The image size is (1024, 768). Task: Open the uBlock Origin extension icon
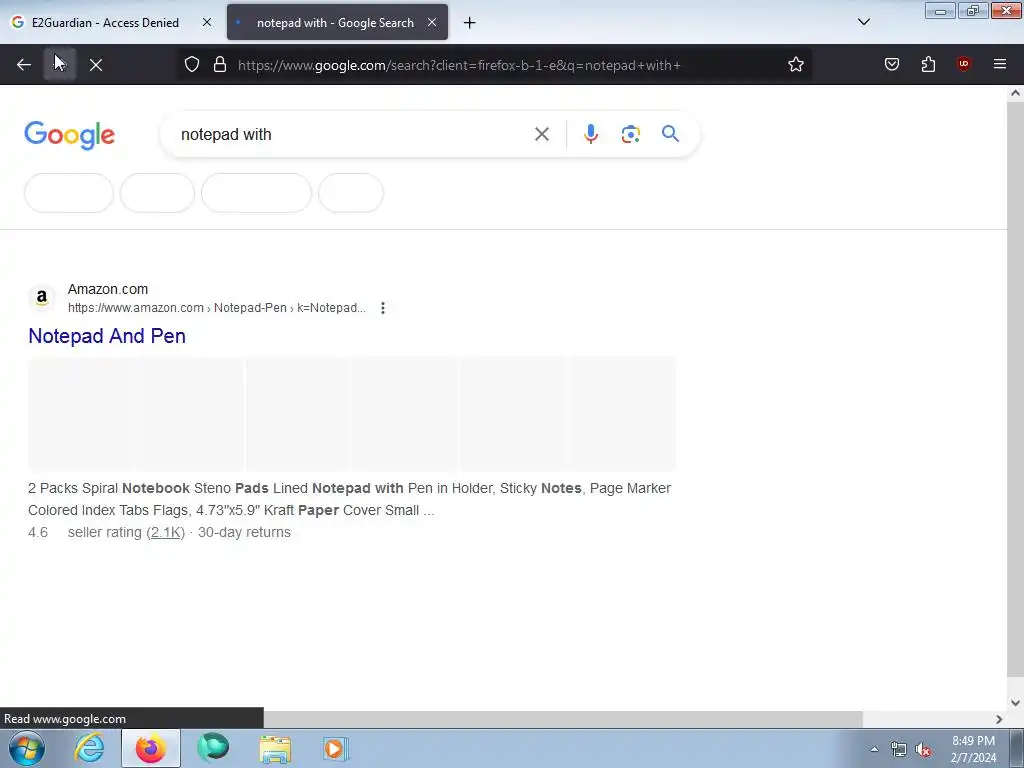tap(964, 64)
